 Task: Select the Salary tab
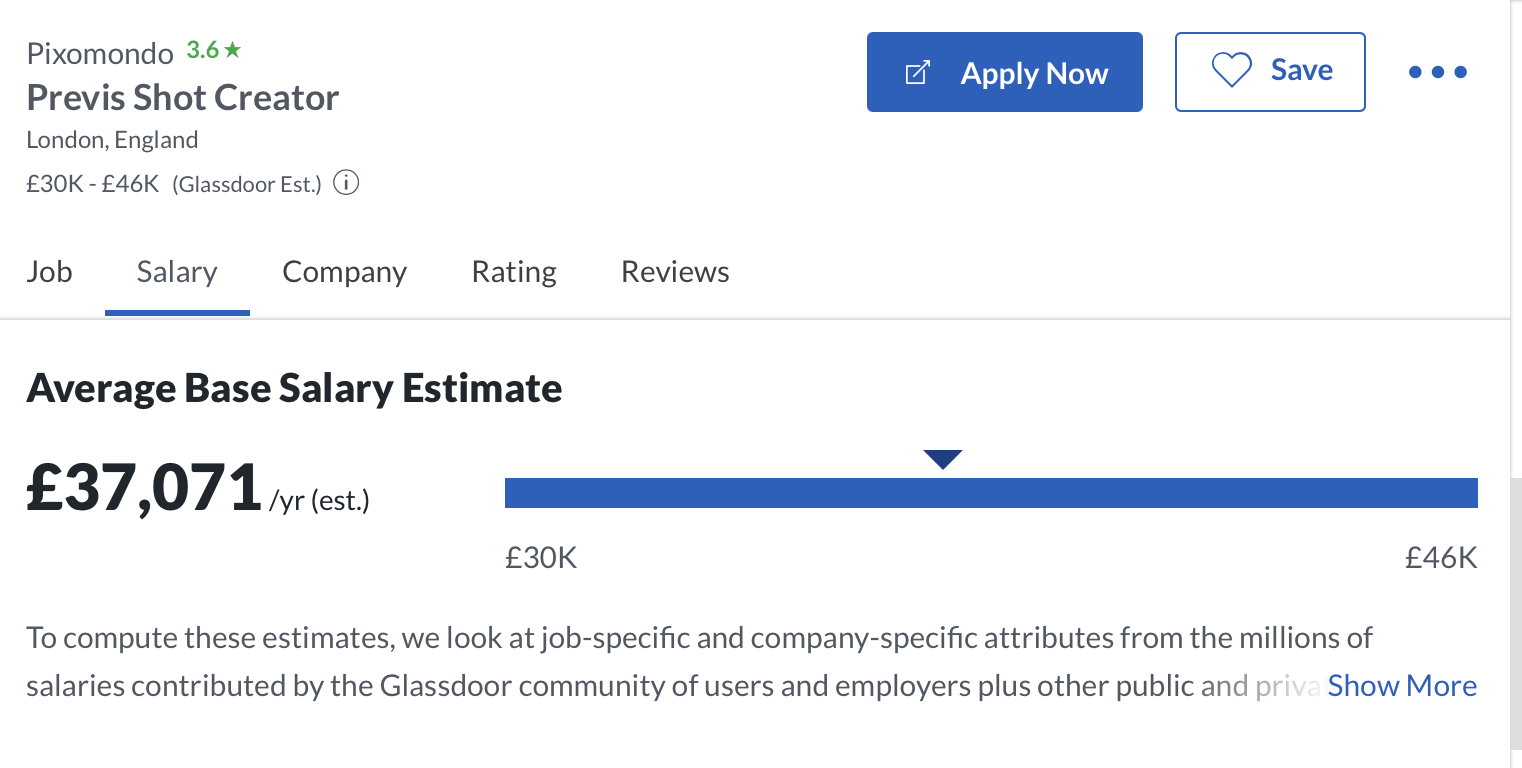(x=177, y=272)
